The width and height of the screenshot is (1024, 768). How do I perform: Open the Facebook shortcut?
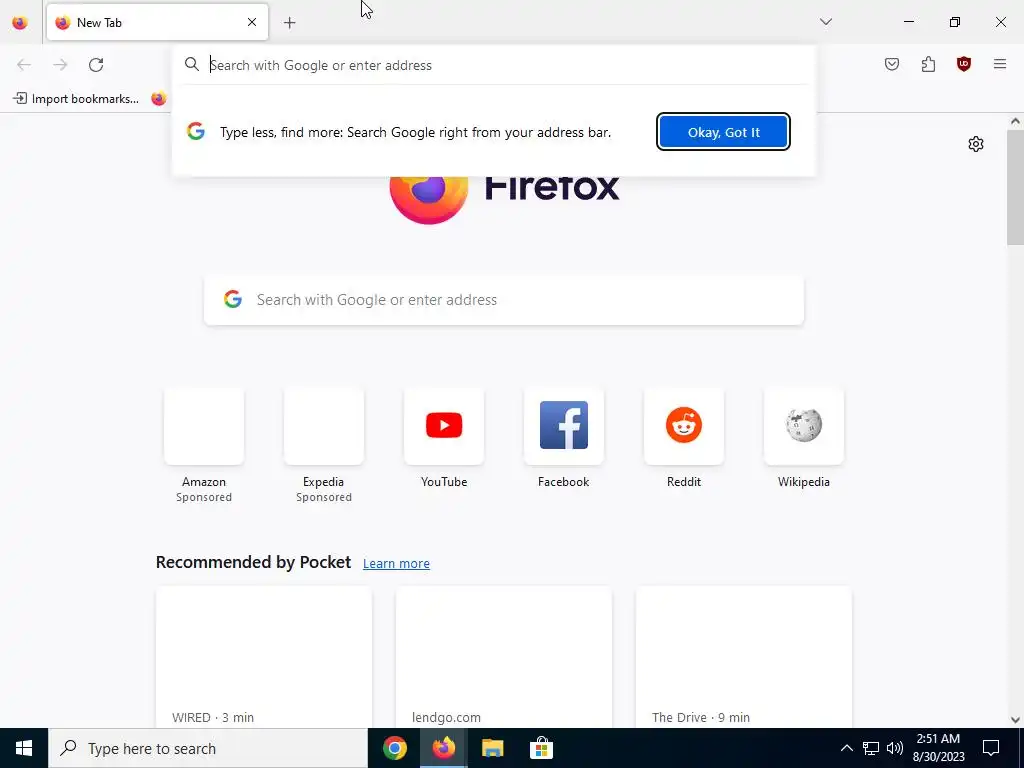564,438
